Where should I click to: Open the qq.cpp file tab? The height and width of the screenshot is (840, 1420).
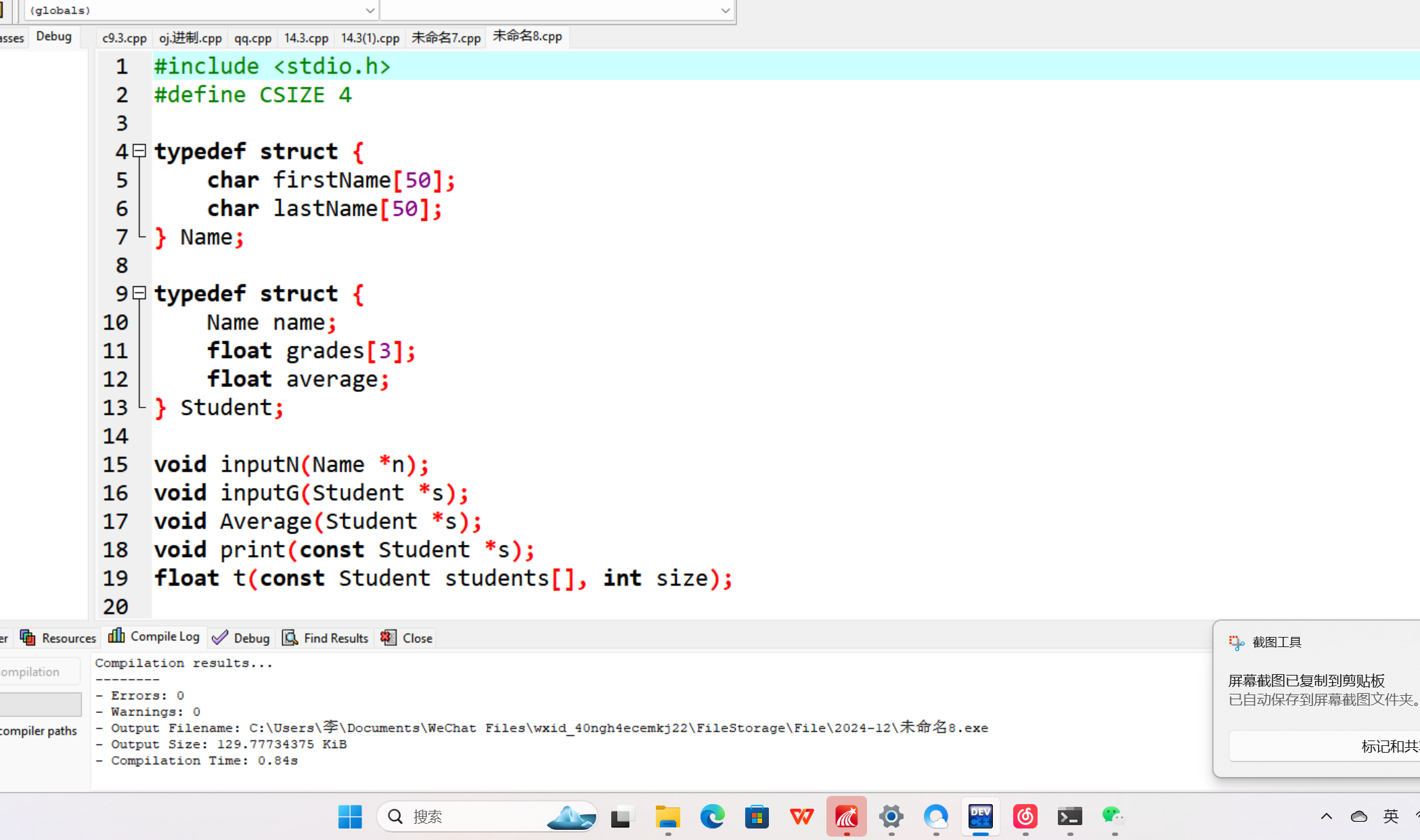(252, 38)
